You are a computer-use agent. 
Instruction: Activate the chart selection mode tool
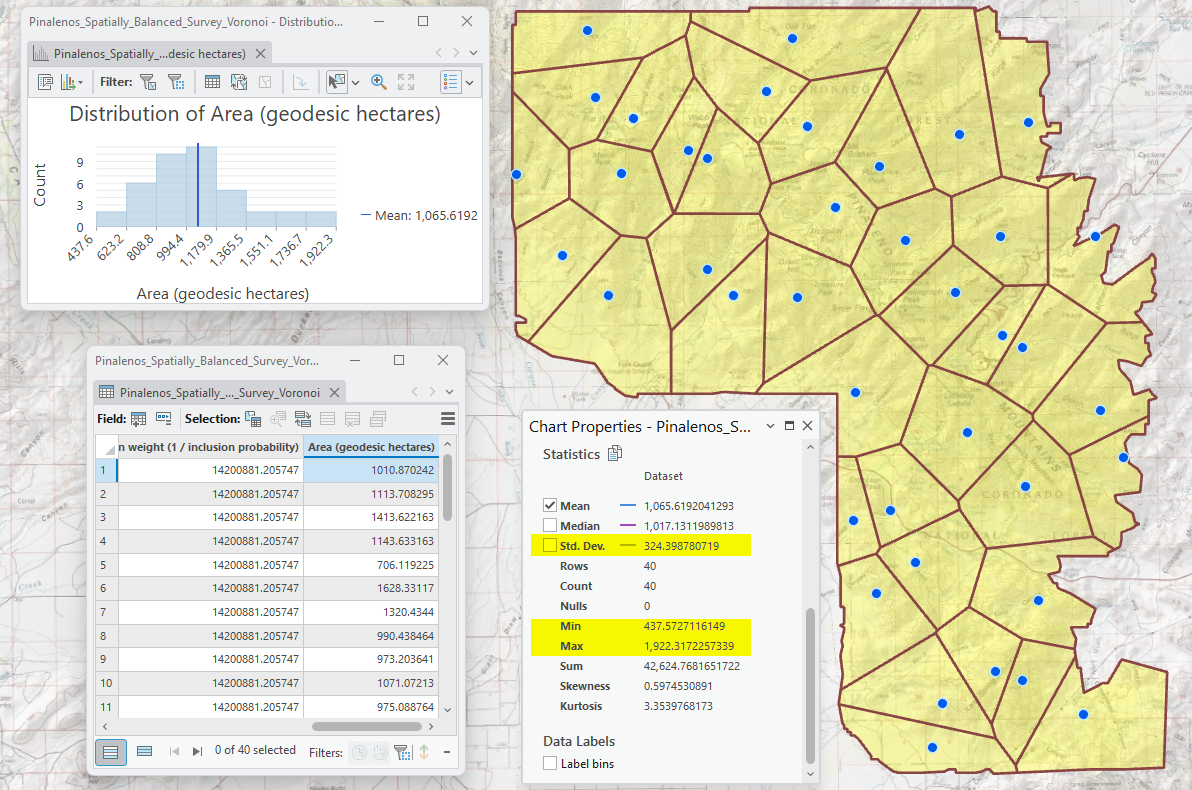336,82
